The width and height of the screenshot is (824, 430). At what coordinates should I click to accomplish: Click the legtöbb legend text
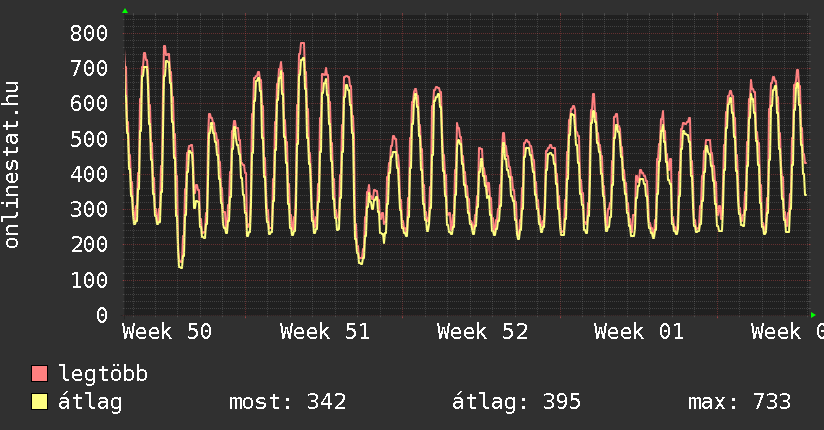click(103, 374)
